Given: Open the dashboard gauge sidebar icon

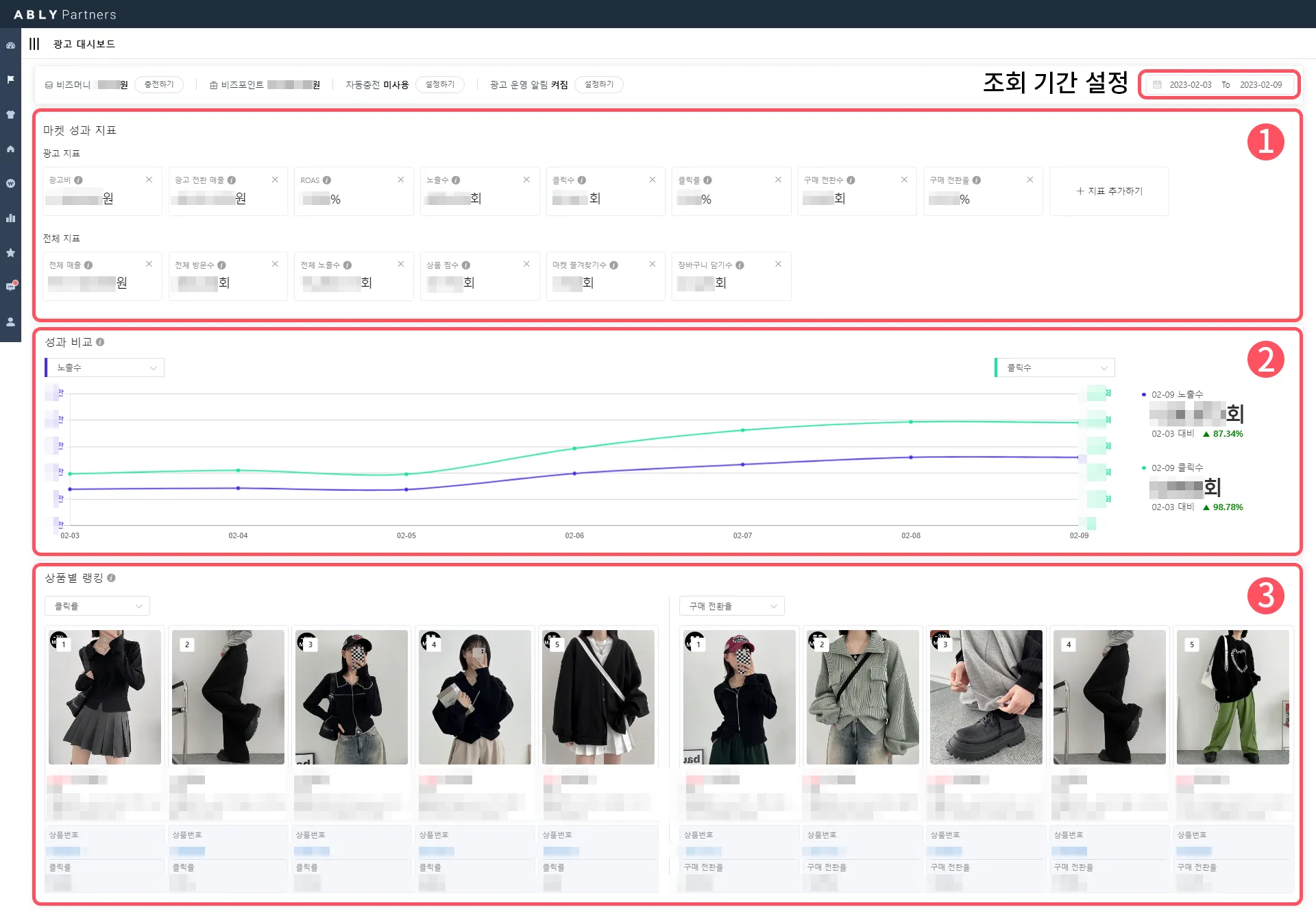Looking at the screenshot, I should click(10, 45).
